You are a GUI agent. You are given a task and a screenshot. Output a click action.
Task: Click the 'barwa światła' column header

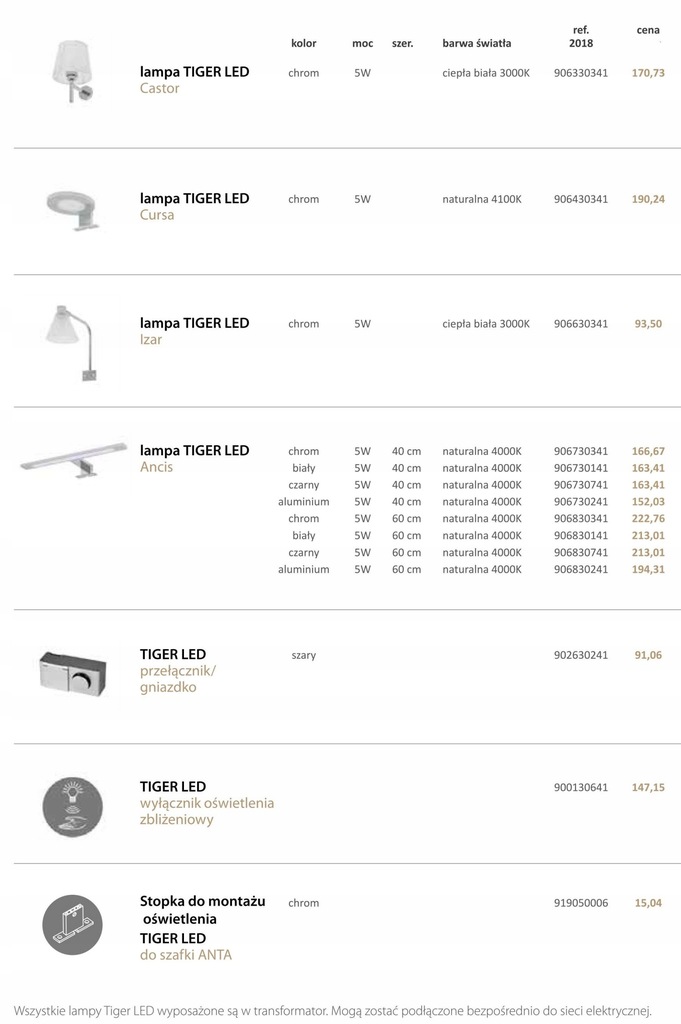477,44
